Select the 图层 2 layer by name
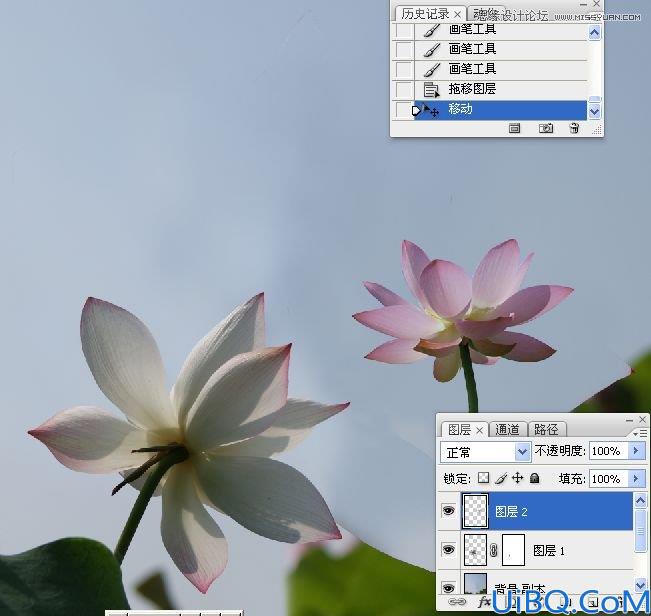651x616 pixels. pyautogui.click(x=511, y=511)
